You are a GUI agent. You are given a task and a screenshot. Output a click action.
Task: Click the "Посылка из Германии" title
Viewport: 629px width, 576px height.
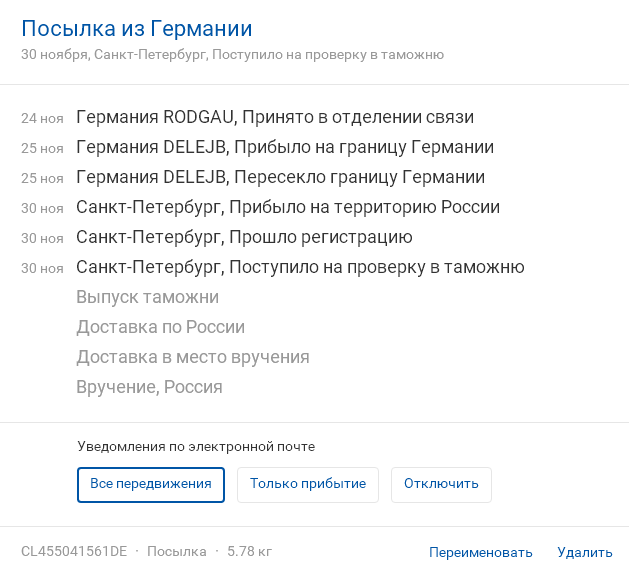point(137,29)
